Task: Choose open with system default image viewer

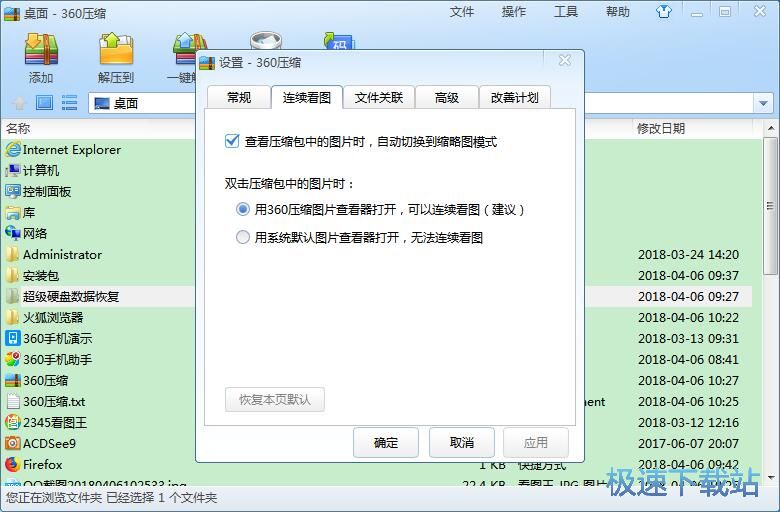Action: (243, 237)
